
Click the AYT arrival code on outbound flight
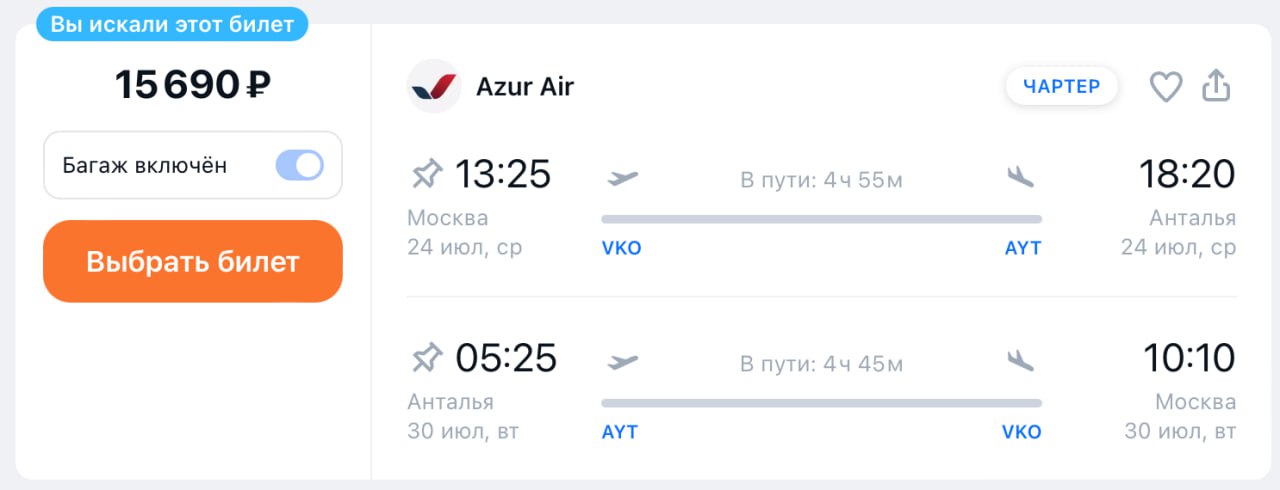pos(1022,248)
